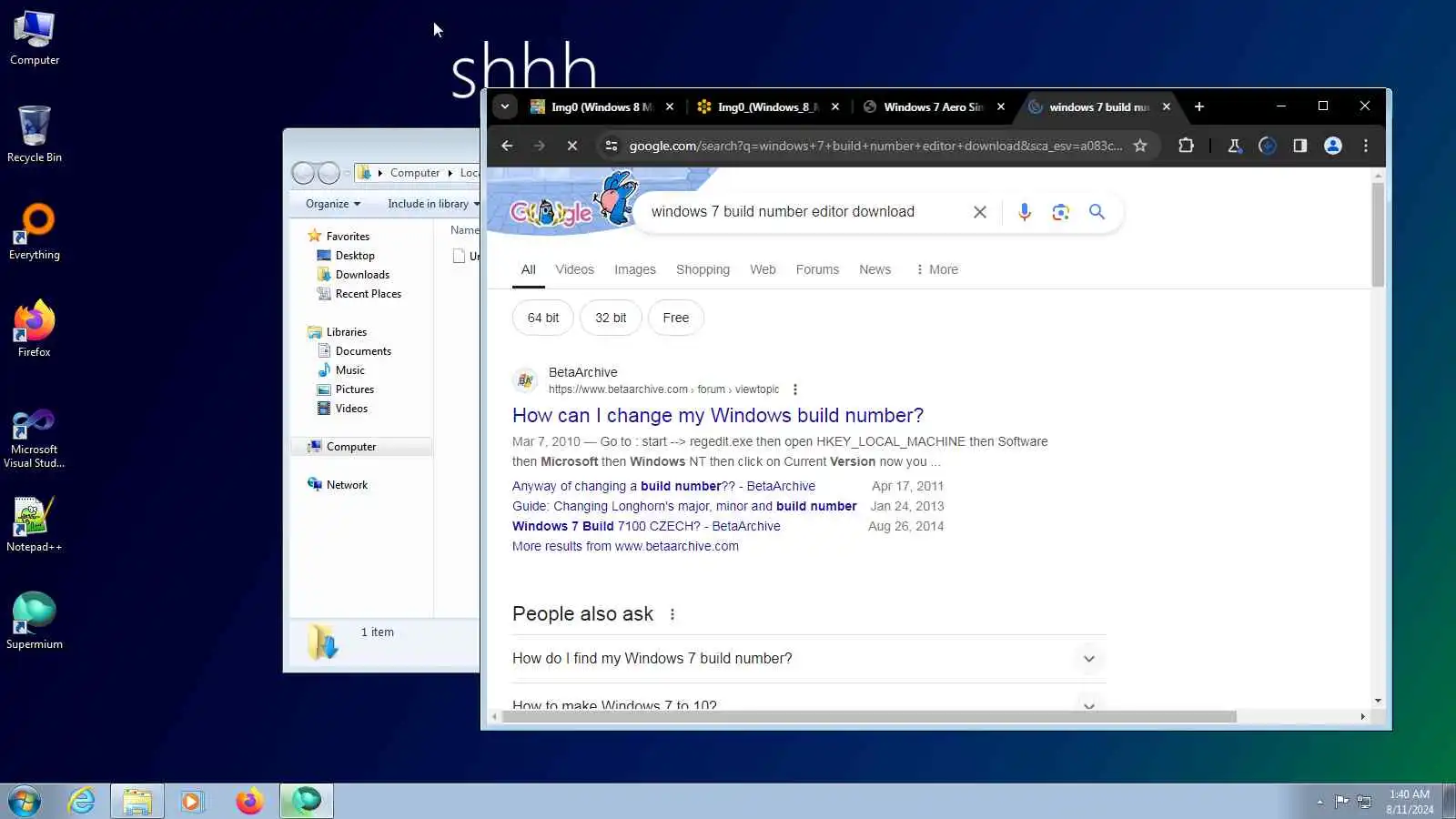Launch Firefox from the desktop shortcut
This screenshot has width=1456, height=819.
[x=35, y=329]
